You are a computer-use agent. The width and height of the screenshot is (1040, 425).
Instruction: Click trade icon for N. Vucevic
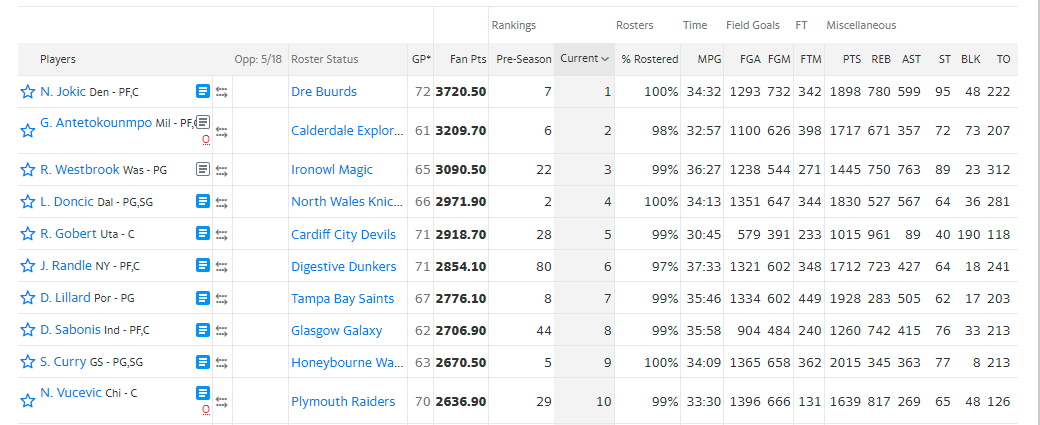point(222,402)
